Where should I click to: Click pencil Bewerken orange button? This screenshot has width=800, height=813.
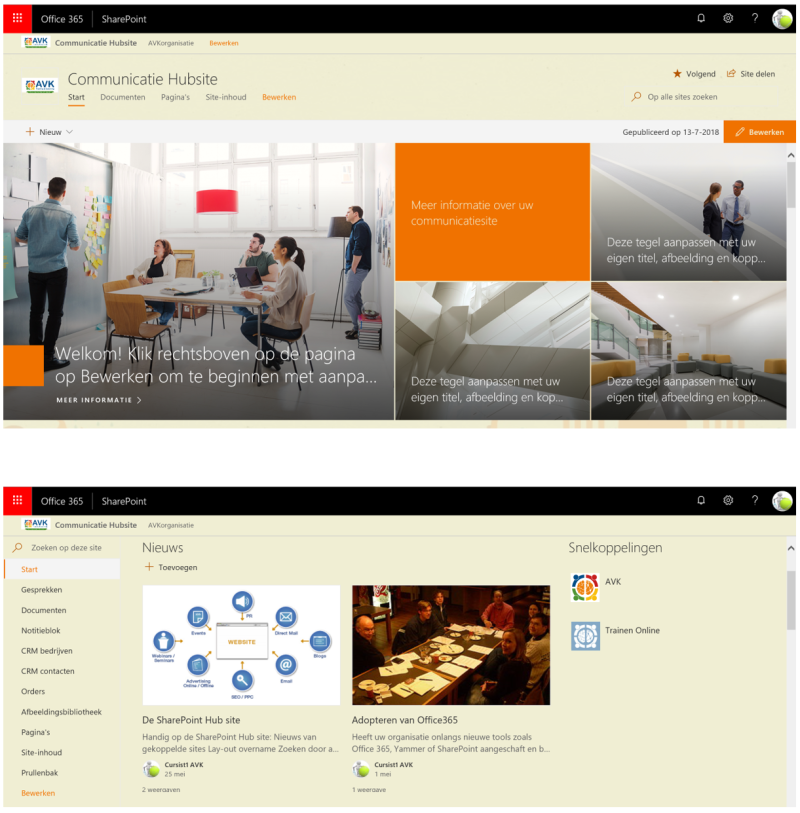pyautogui.click(x=760, y=132)
